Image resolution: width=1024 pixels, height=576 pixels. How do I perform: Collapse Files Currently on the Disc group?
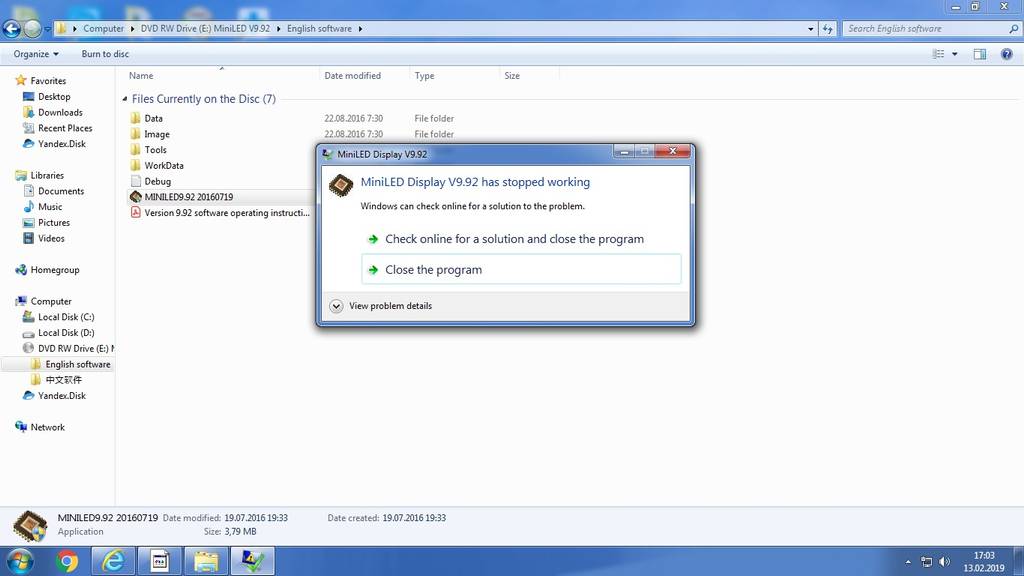[125, 99]
